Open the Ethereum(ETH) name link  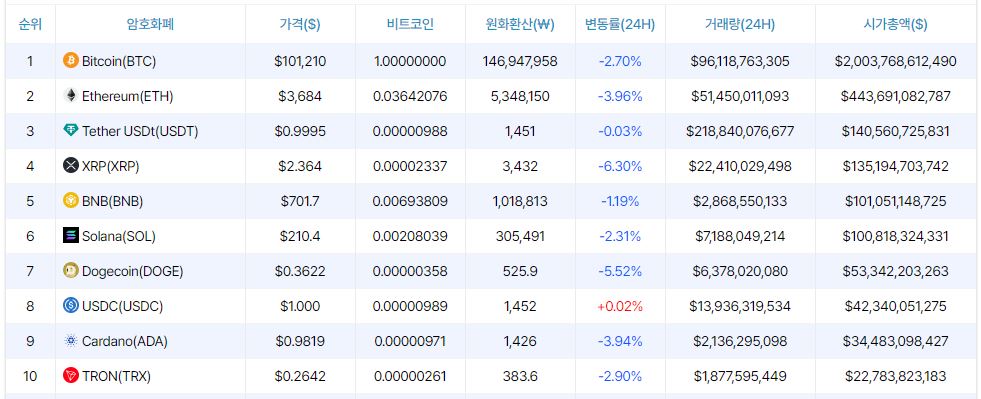coord(128,96)
